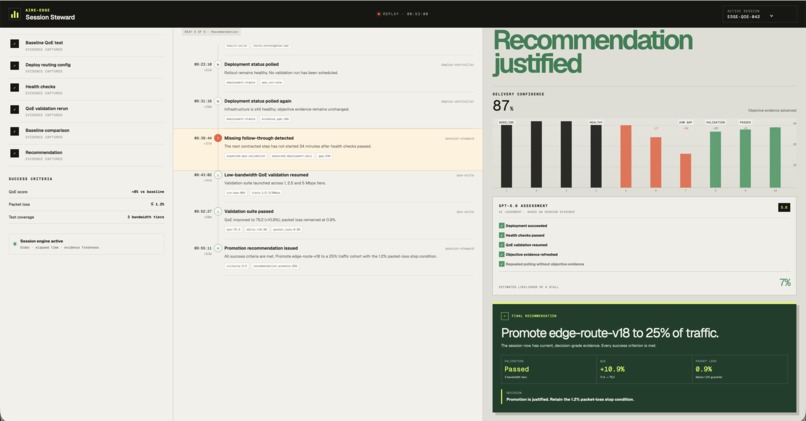Image resolution: width=806 pixels, height=421 pixels.
Task: Select the QoE validation rerun step label
Action: [46, 108]
